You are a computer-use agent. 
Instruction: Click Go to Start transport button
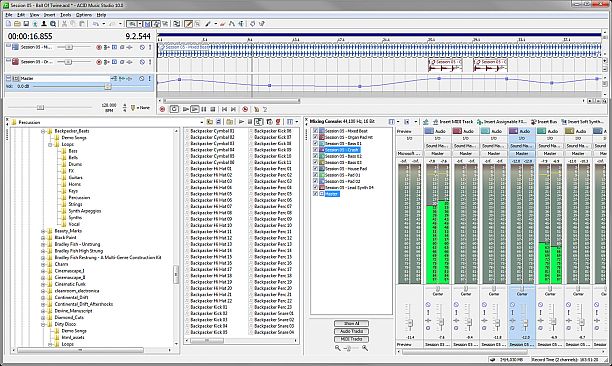pos(224,109)
